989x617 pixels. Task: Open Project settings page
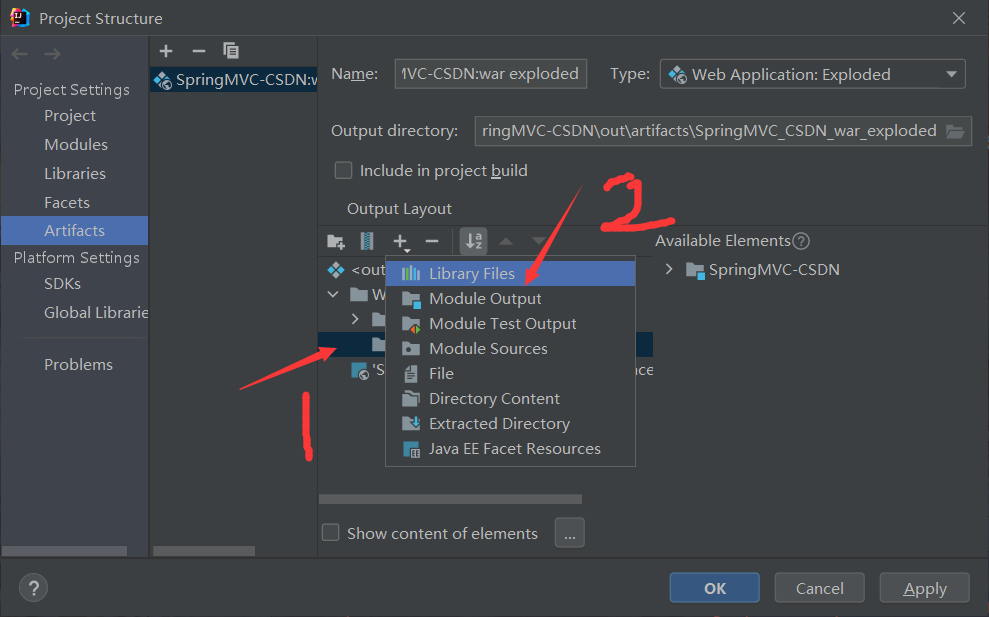70,115
